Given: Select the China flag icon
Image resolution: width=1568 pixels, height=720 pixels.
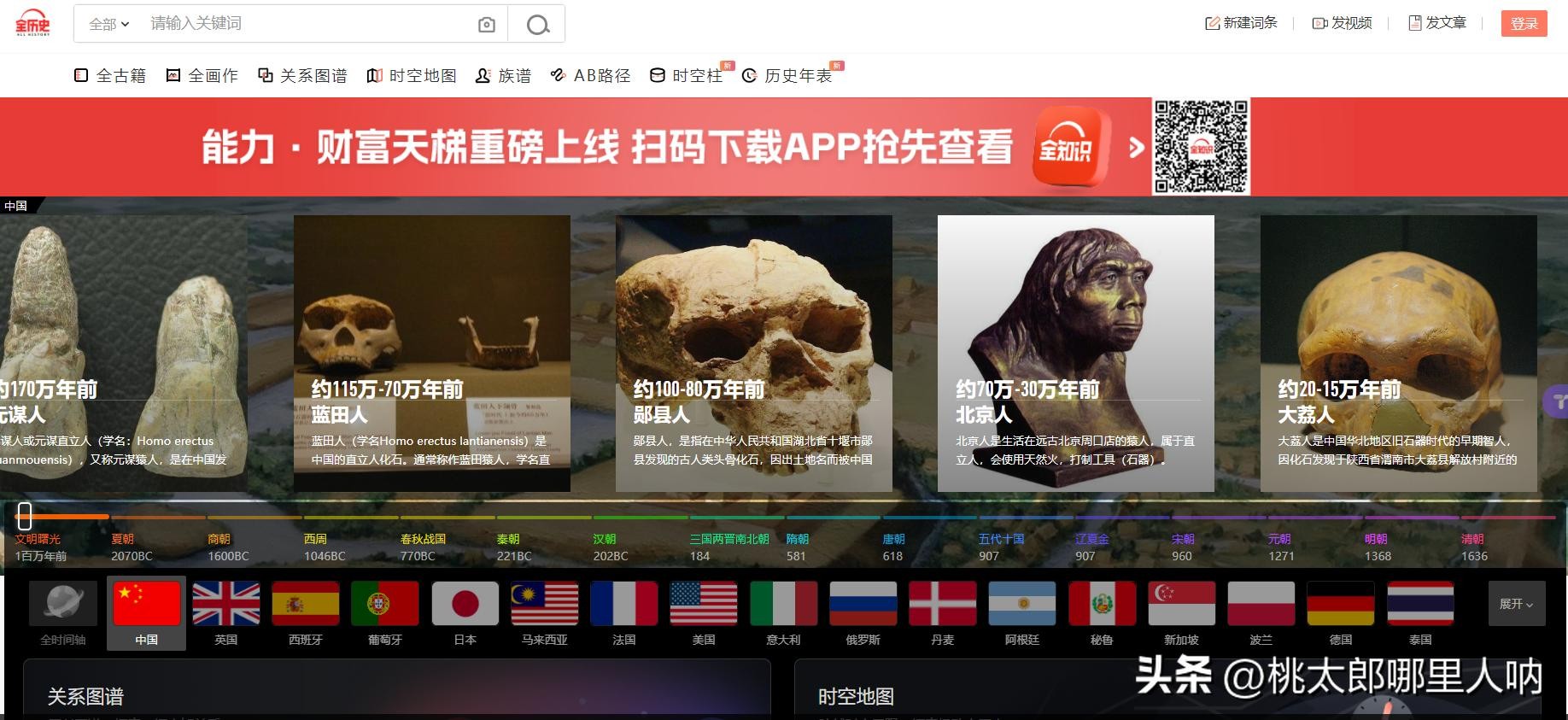Looking at the screenshot, I should click(x=146, y=604).
